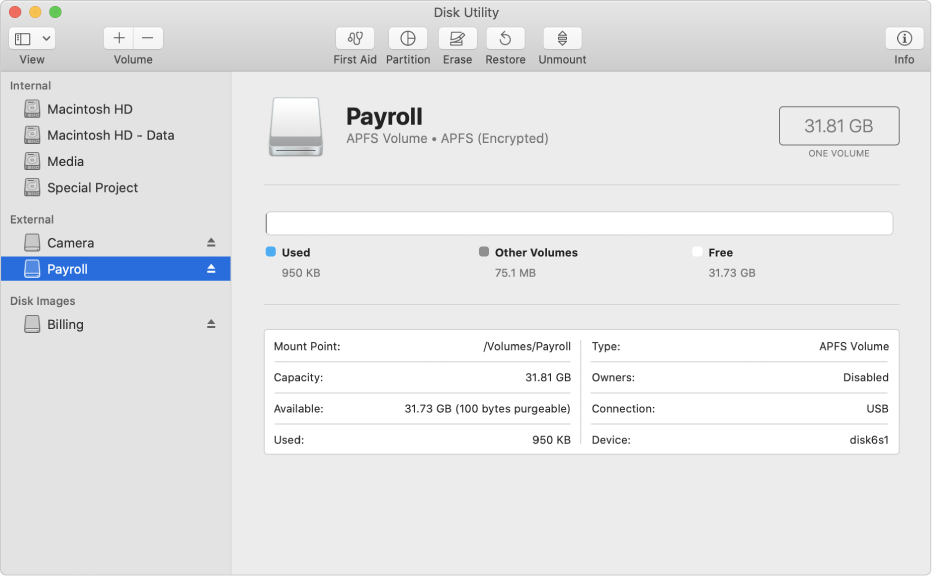Screen dimensions: 934x577
Task: Click the white Free swatch
Action: click(698, 252)
